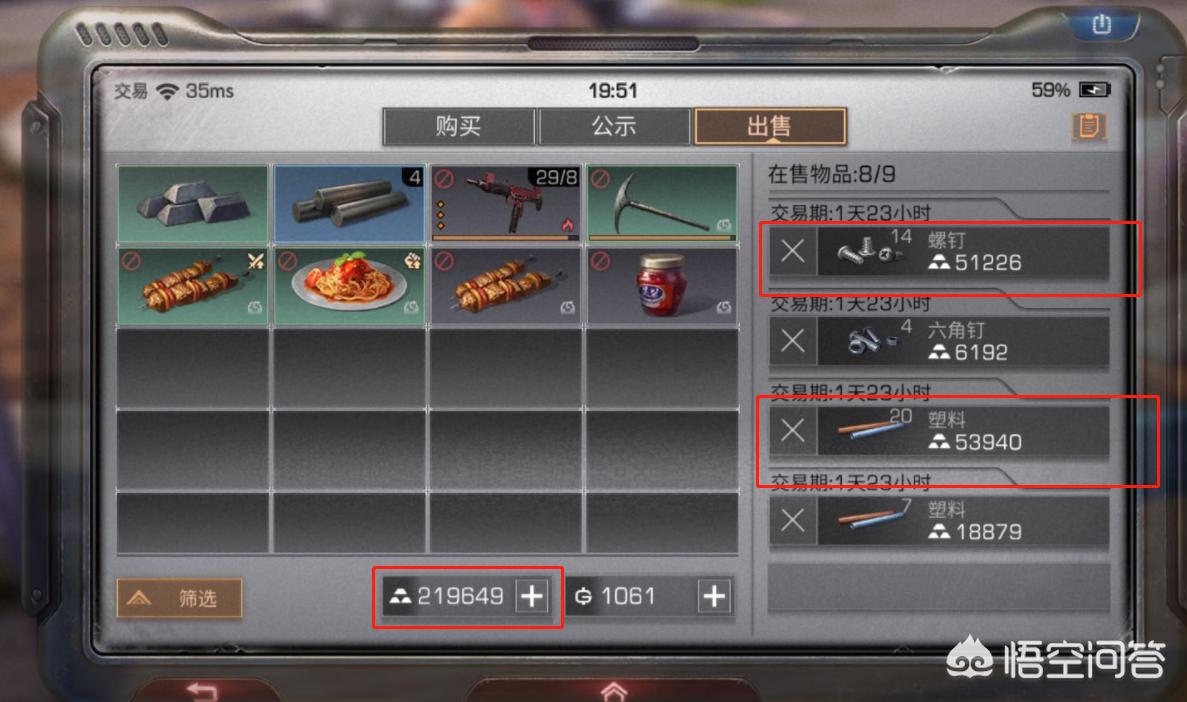1187x702 pixels.
Task: Remove the 塑料 listing priced 53940
Action: [793, 430]
